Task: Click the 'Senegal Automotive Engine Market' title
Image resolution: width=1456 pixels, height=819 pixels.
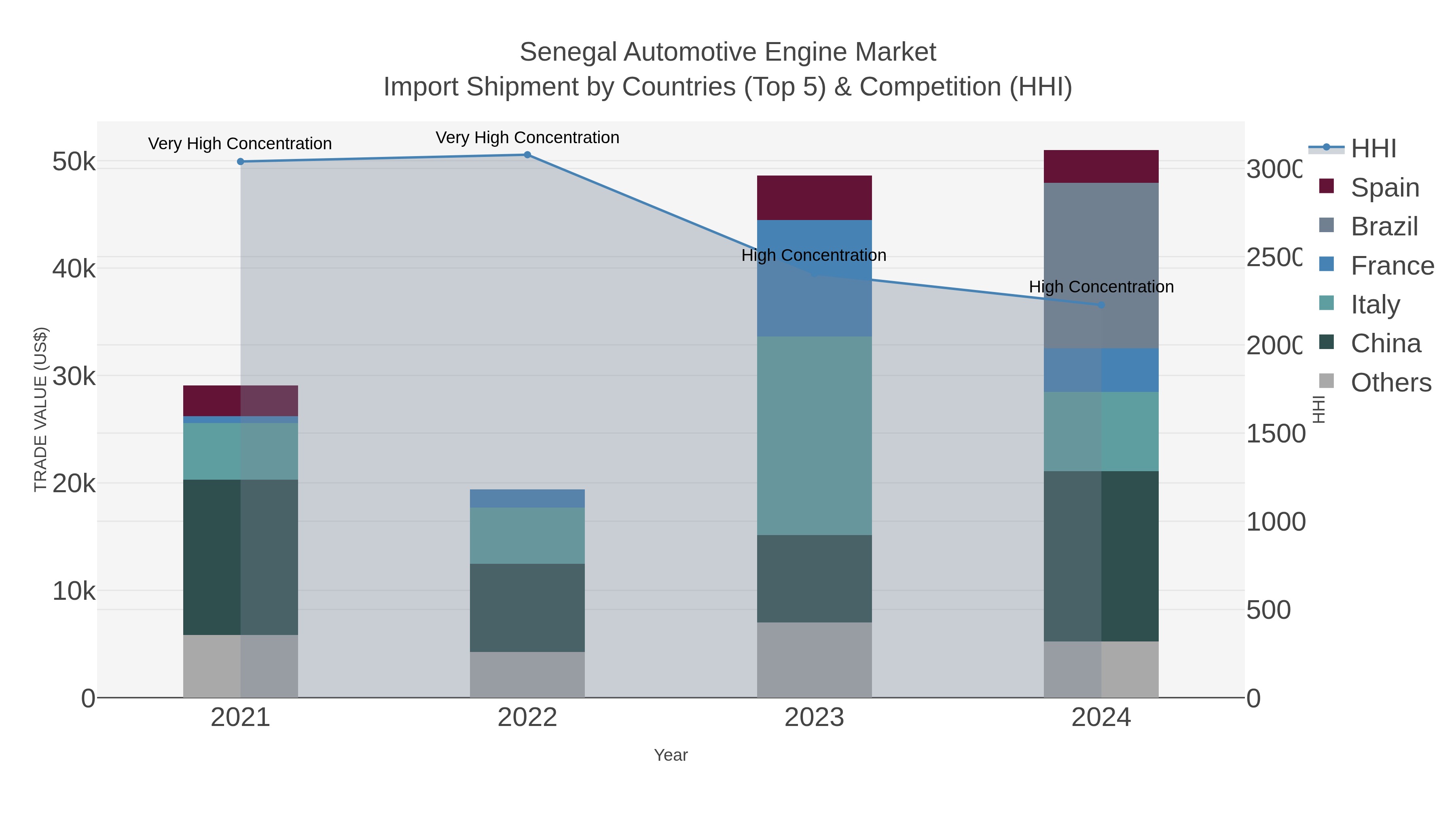Action: [728, 52]
